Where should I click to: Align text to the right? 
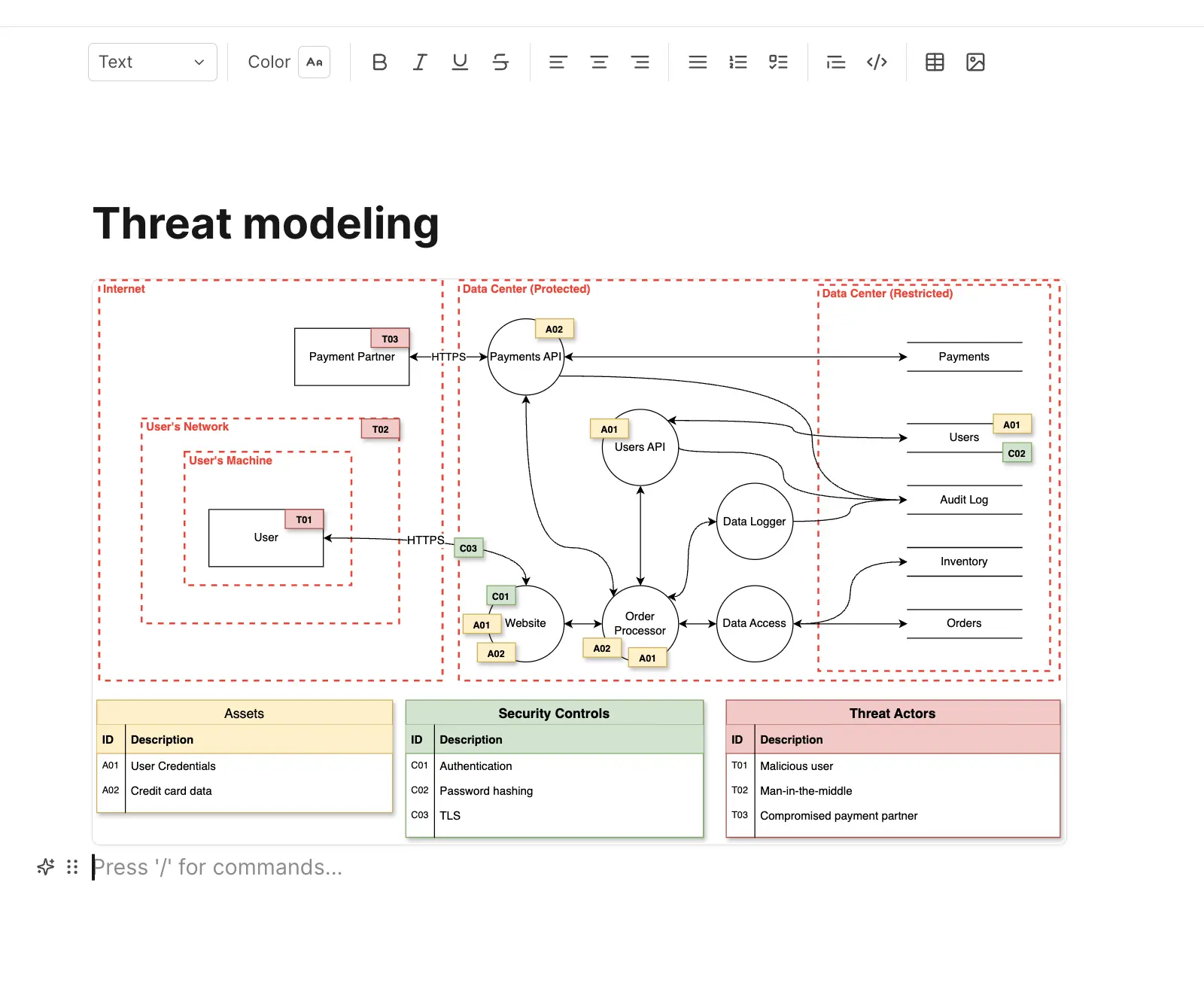coord(640,62)
